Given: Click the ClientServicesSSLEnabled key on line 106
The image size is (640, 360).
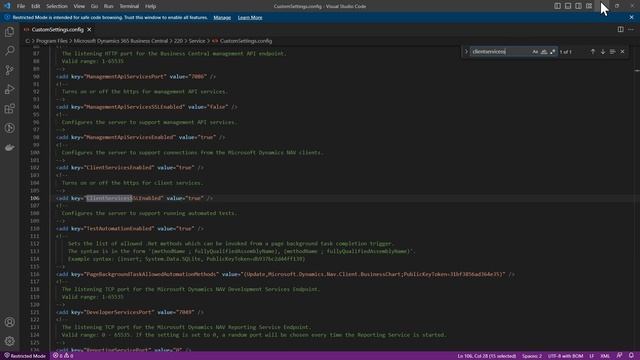Looking at the screenshot, I should coord(124,198).
